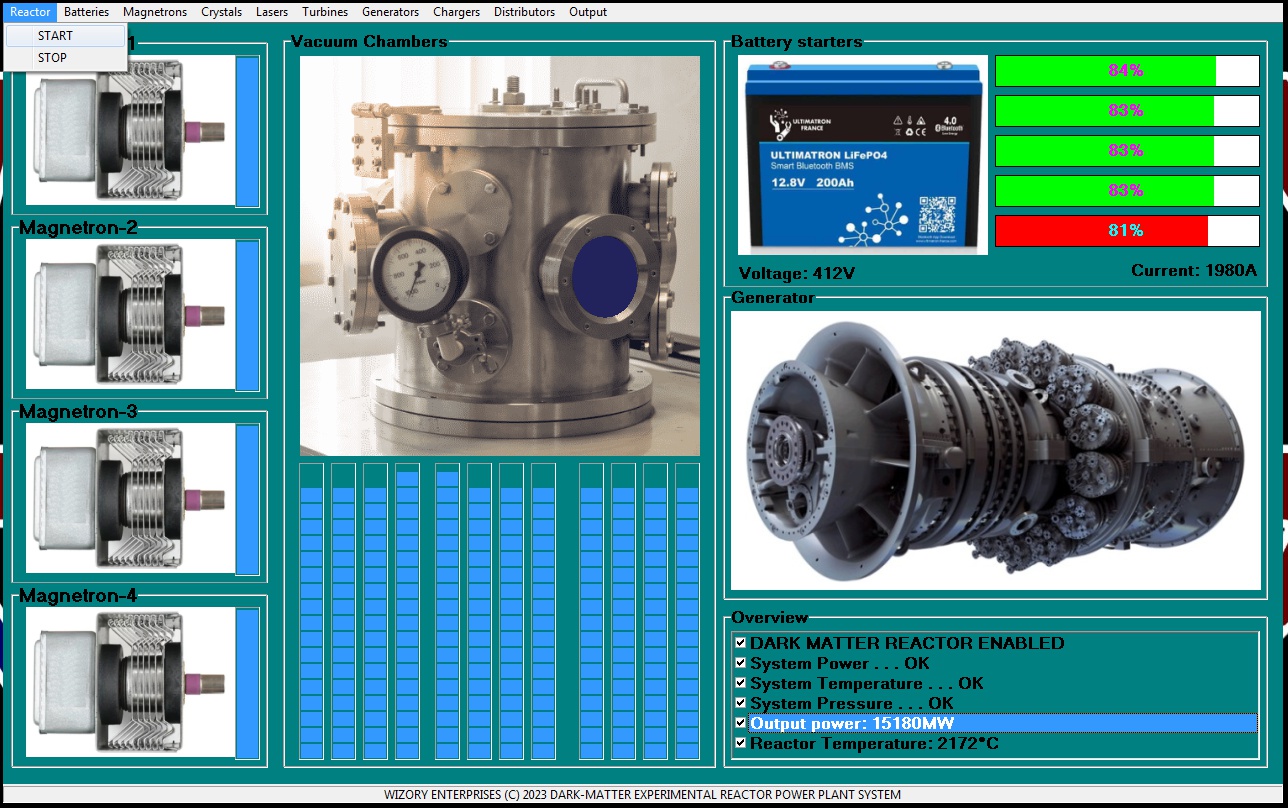Click the Ultimatron LiFePO4 battery image

(x=863, y=155)
